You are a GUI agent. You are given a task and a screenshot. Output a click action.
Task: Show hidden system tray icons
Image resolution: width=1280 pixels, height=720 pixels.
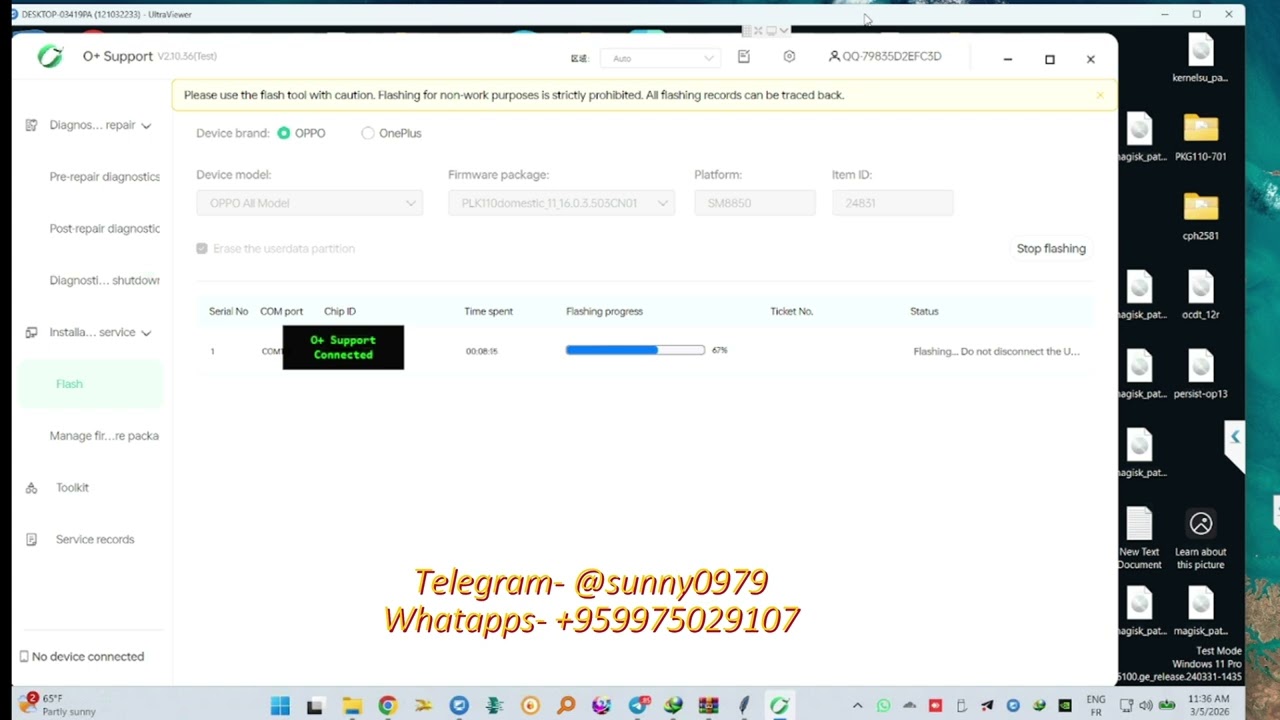[857, 706]
